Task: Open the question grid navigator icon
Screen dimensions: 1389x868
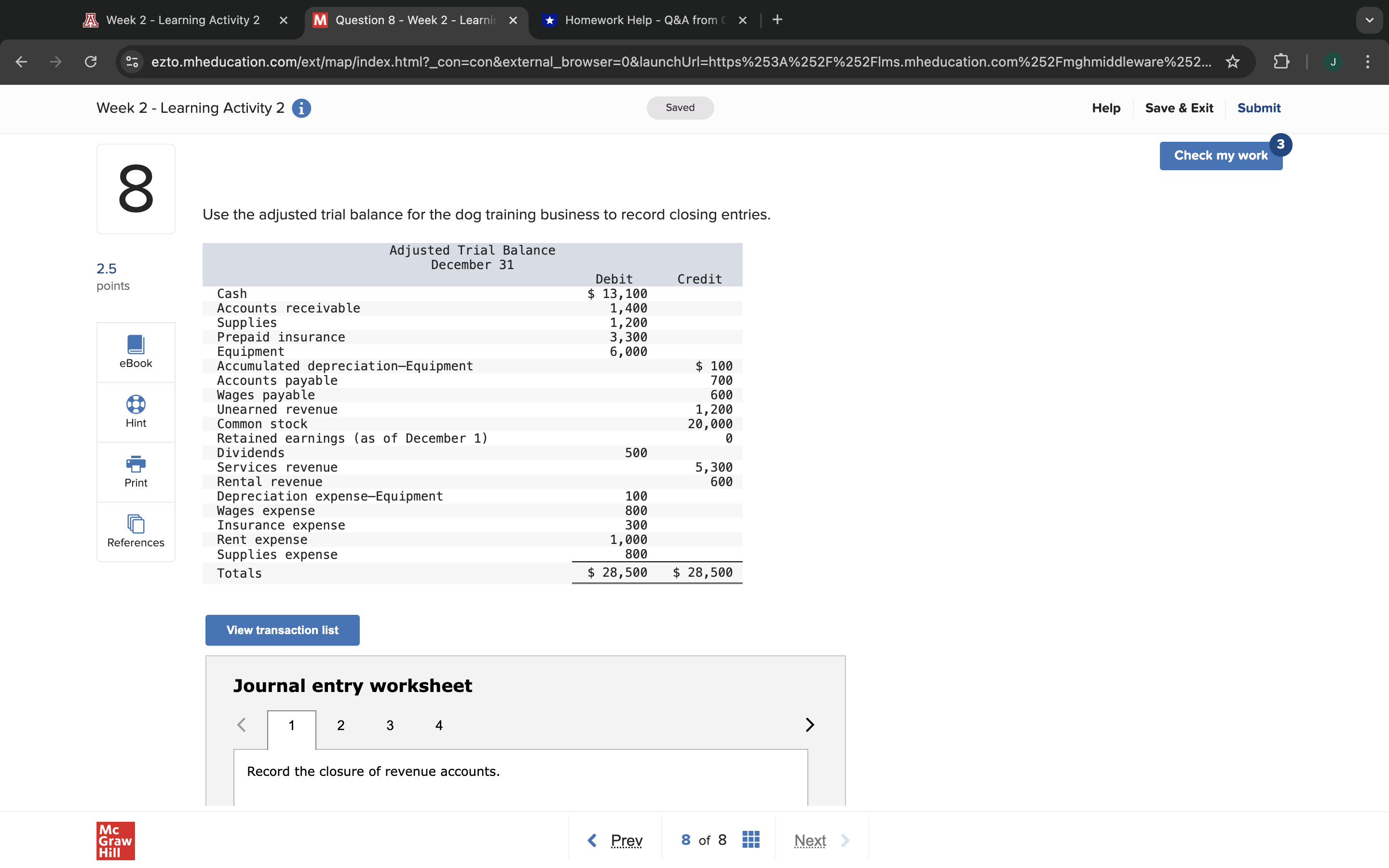Action: pos(751,840)
